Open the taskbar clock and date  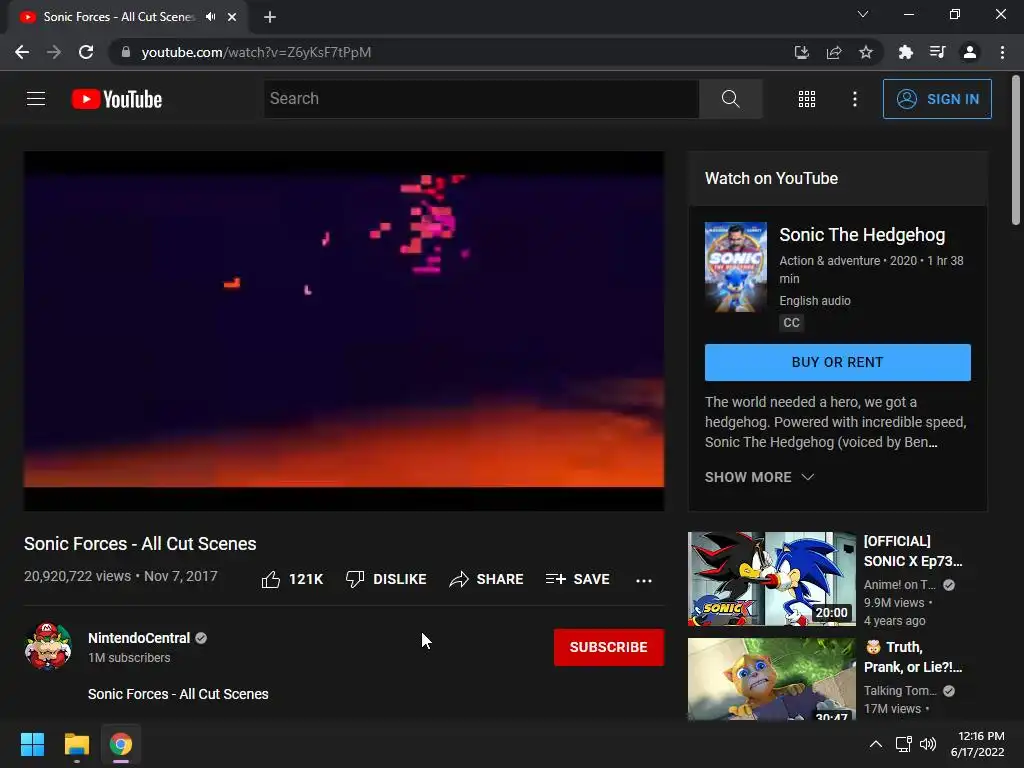[x=977, y=744]
